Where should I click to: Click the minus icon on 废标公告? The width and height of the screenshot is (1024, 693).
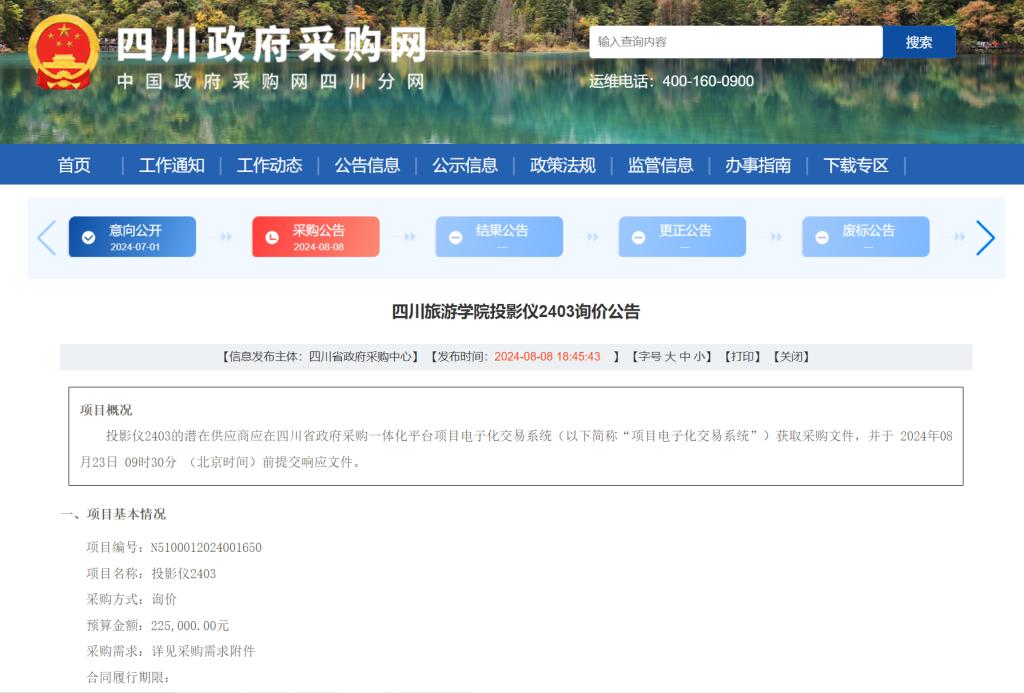pos(822,238)
